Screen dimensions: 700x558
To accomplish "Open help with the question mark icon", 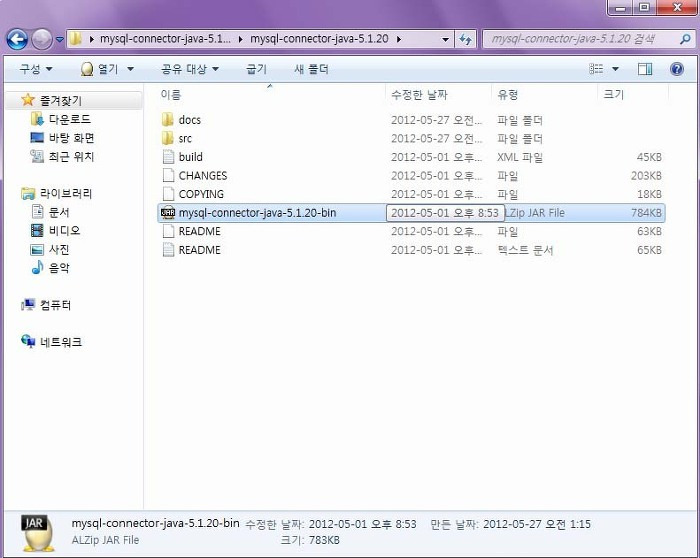I will (677, 69).
